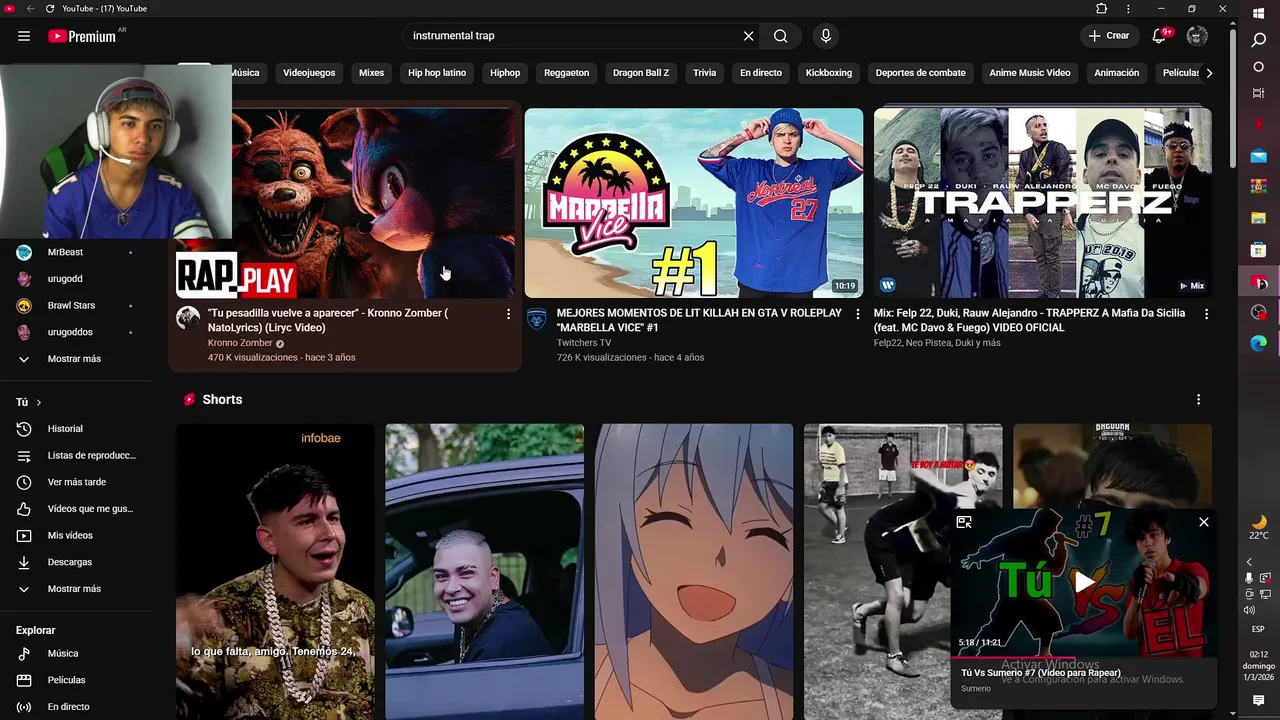Open Marbella Vice #1 thumbnail
Viewport: 1280px width, 720px height.
click(x=694, y=203)
